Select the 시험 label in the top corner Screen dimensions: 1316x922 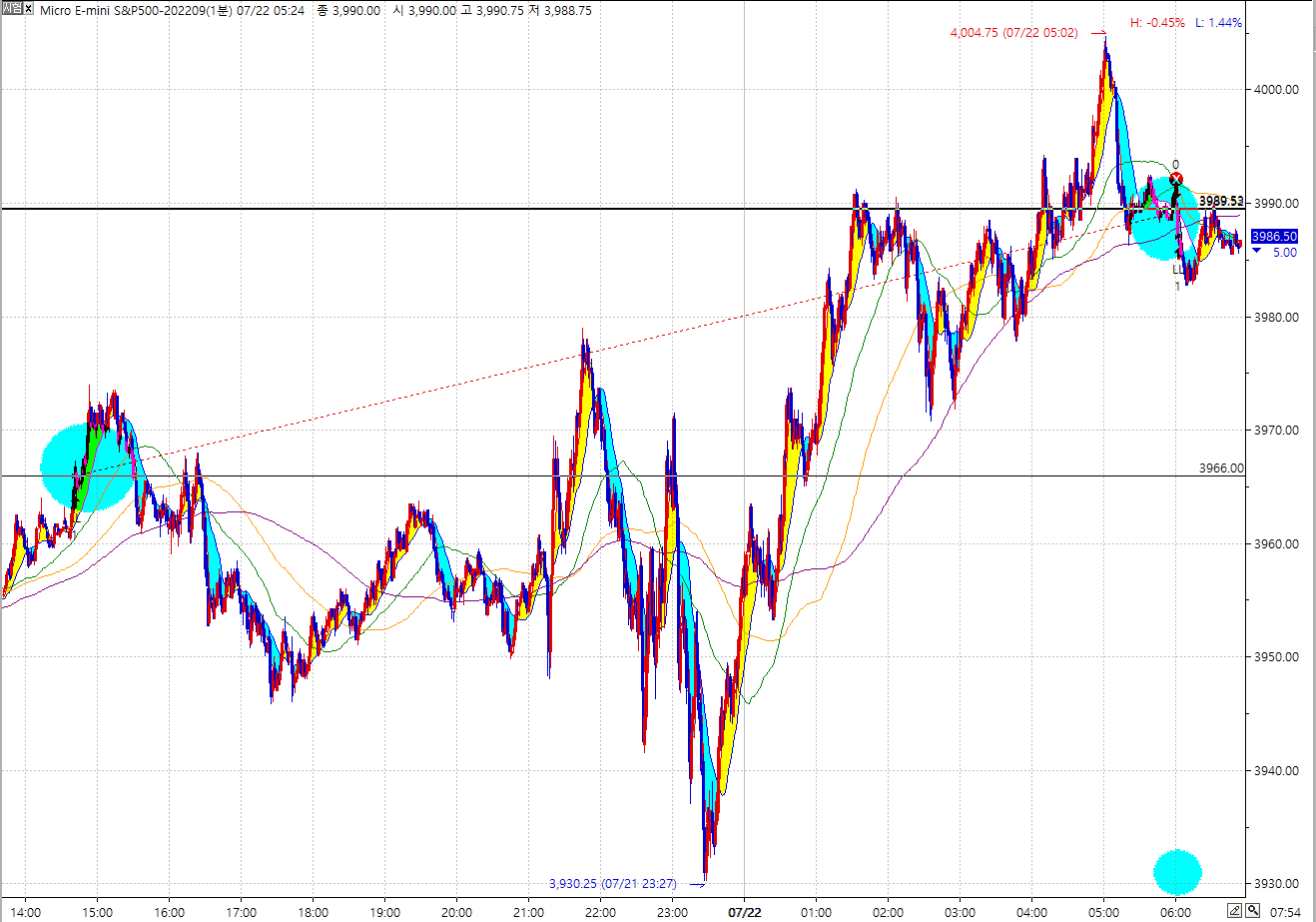[12, 10]
